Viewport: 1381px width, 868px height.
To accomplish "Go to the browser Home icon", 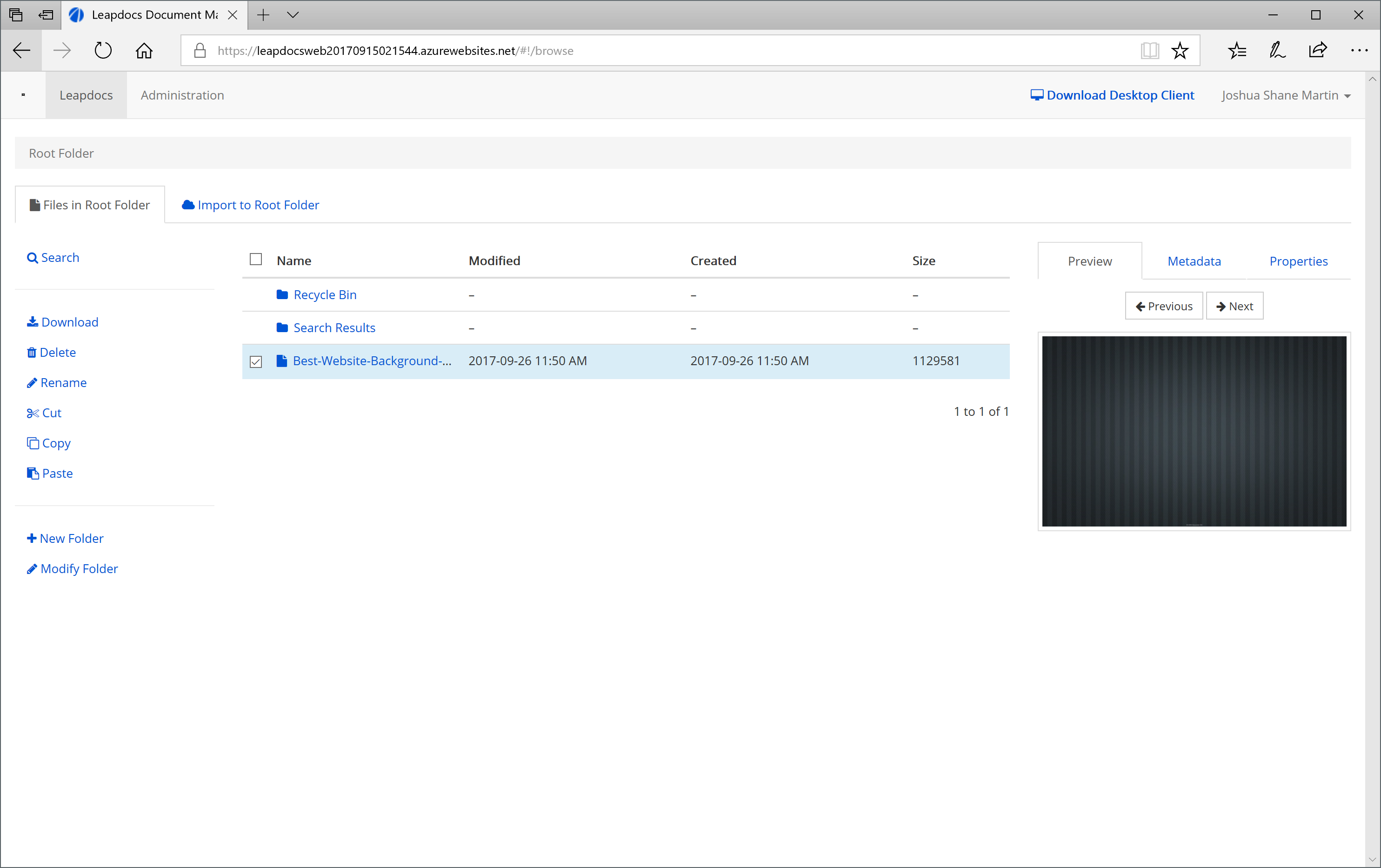I will [144, 51].
